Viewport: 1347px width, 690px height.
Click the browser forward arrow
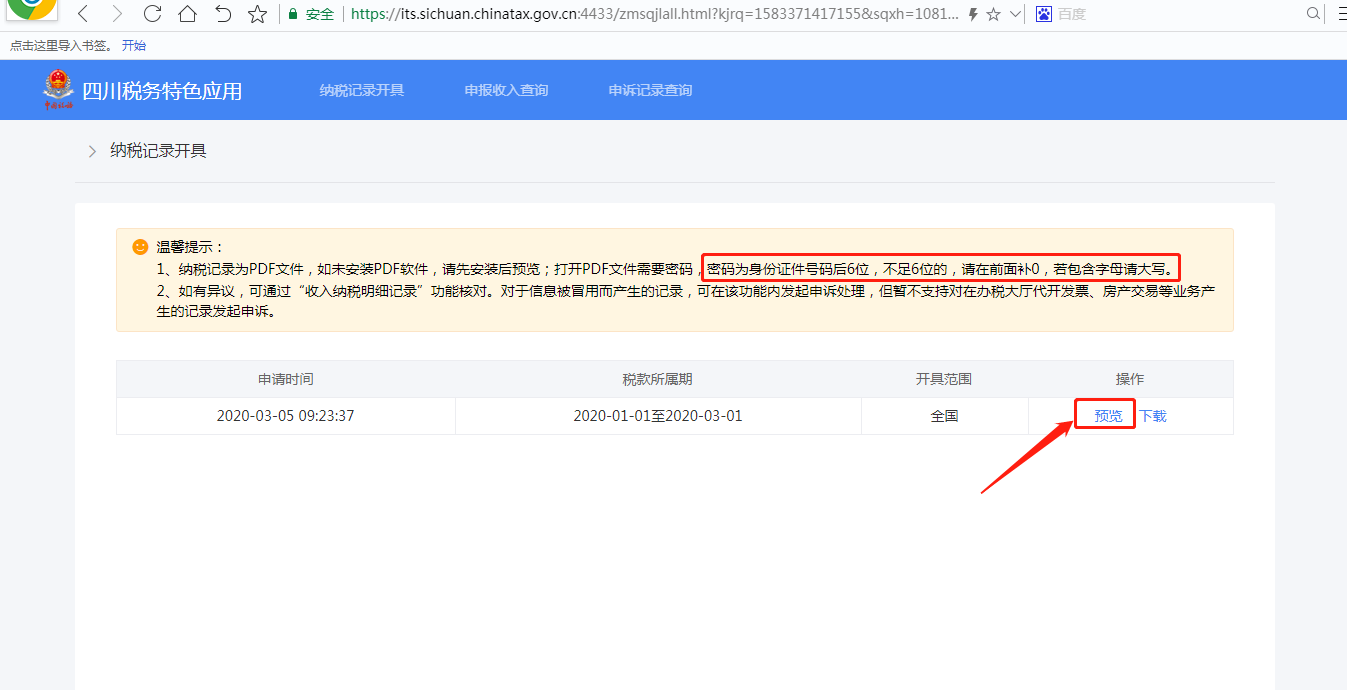pyautogui.click(x=117, y=14)
